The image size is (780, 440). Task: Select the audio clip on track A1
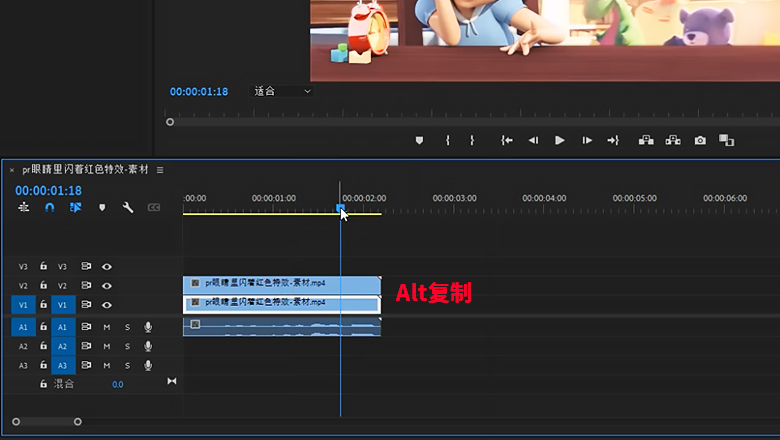point(282,327)
